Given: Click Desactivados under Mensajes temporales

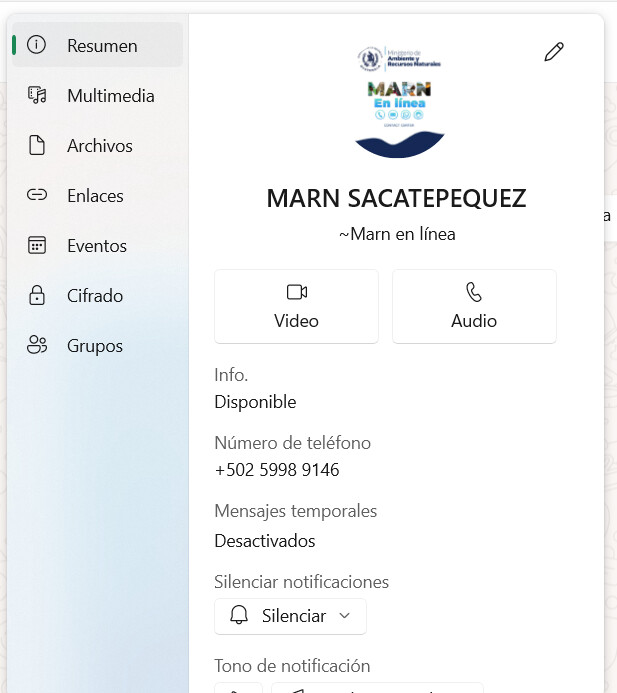Looking at the screenshot, I should point(265,541).
